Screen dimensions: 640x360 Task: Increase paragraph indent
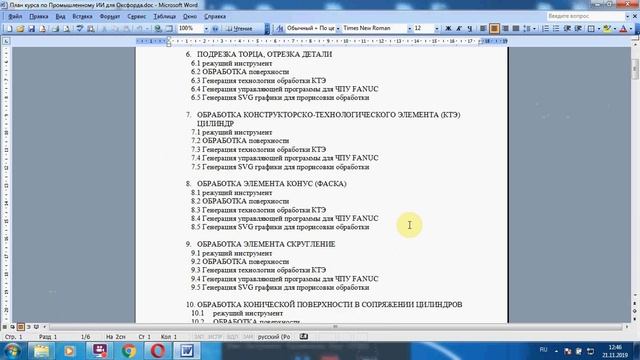578,29
